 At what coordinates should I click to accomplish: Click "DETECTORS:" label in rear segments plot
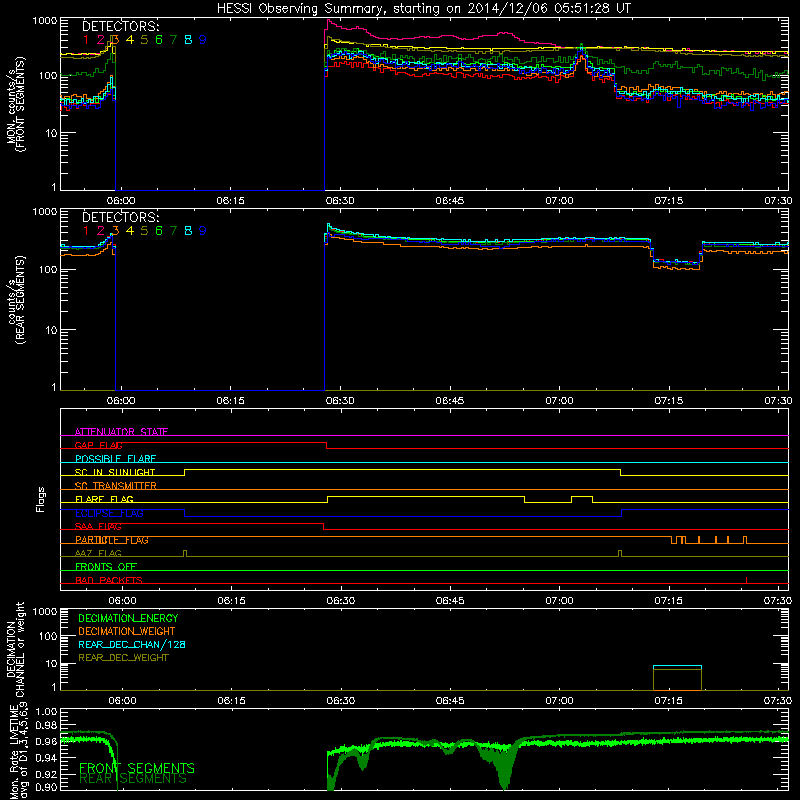(120, 217)
